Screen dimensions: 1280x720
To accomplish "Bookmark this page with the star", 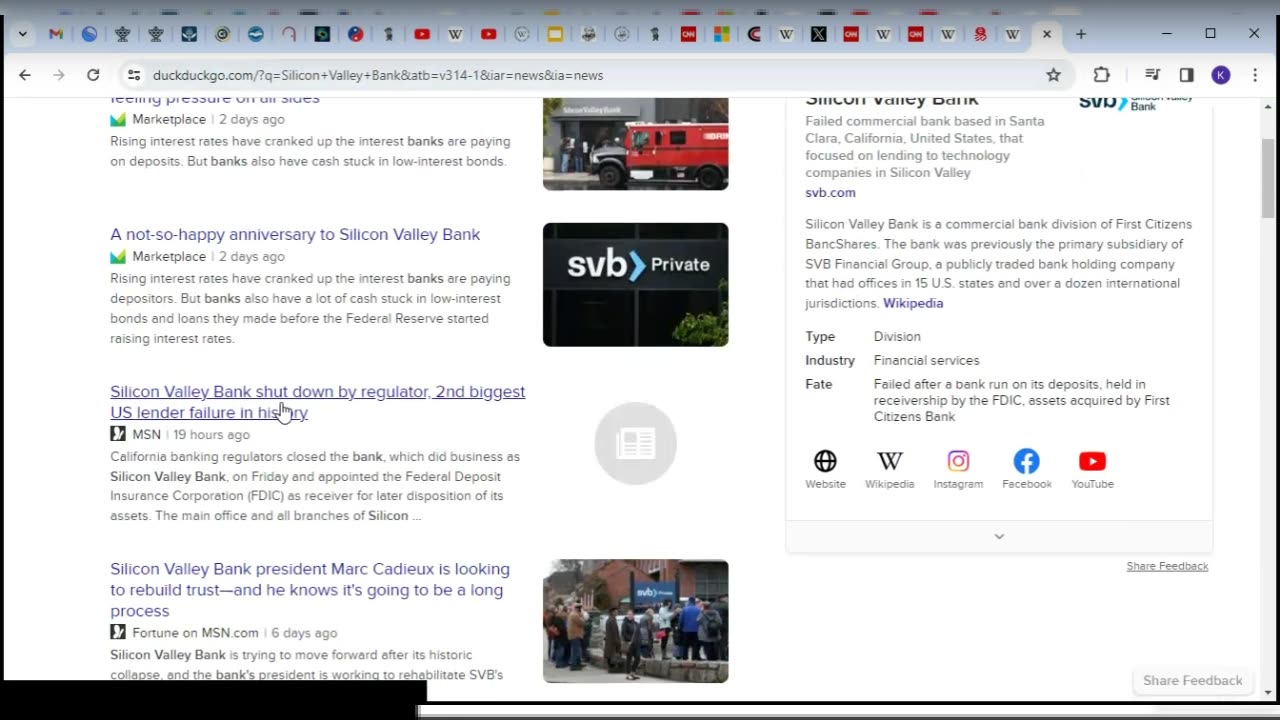I will pos(1053,75).
